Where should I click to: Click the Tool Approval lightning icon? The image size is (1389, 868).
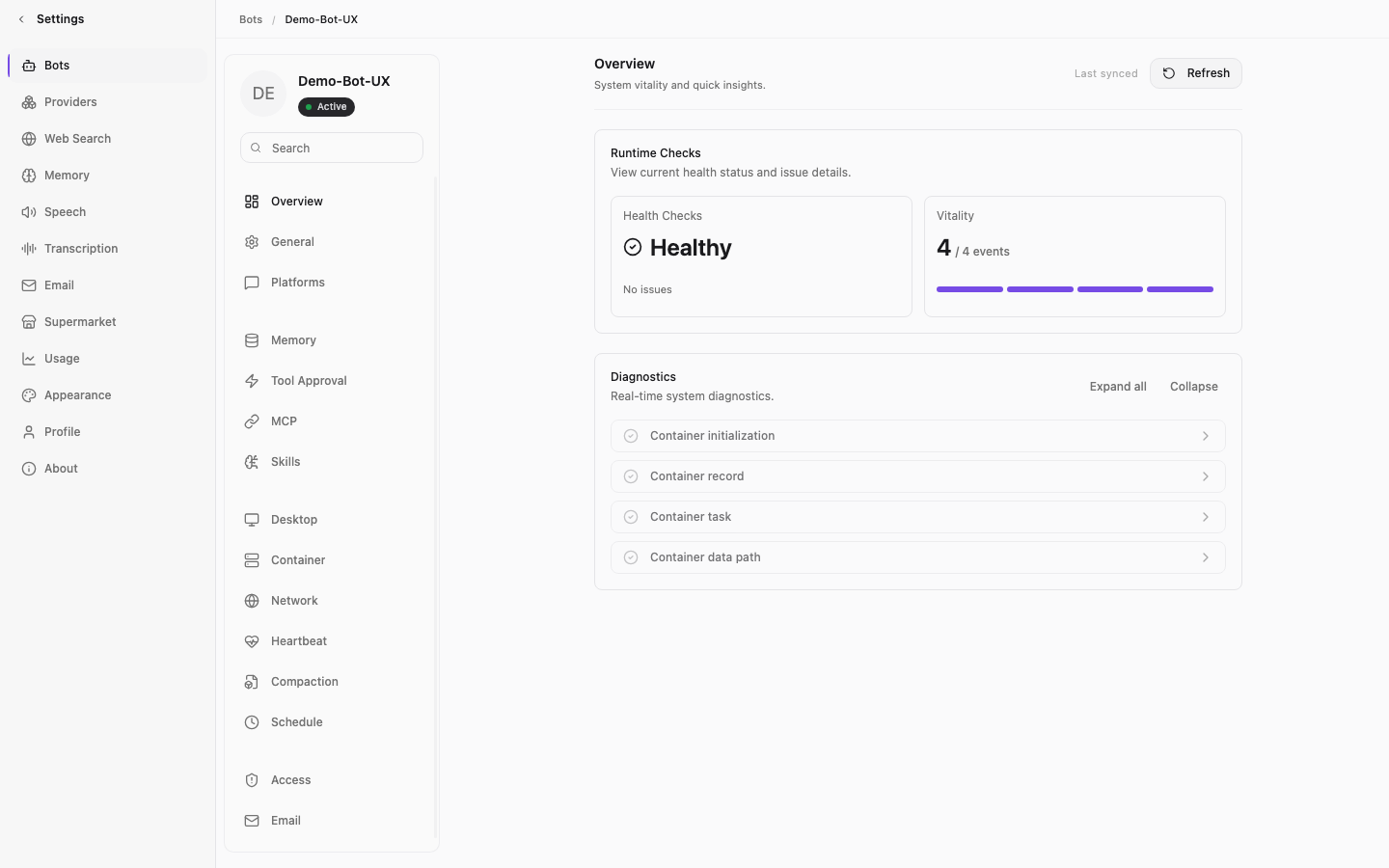(252, 381)
